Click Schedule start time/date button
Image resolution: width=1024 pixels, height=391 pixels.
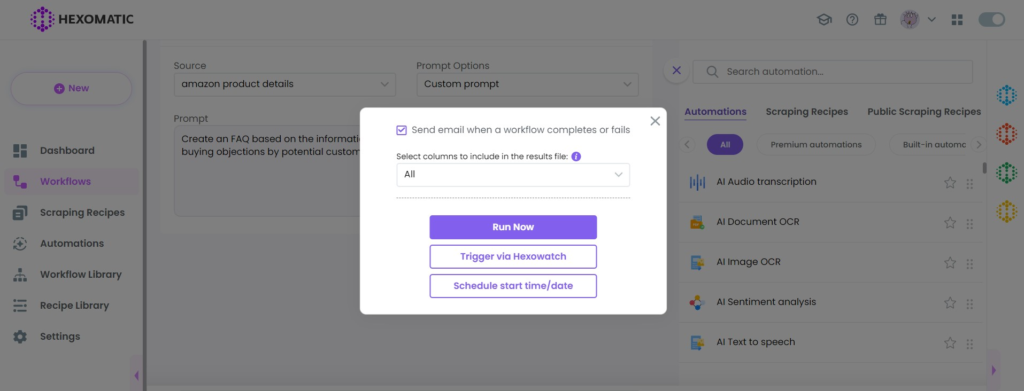click(x=513, y=286)
